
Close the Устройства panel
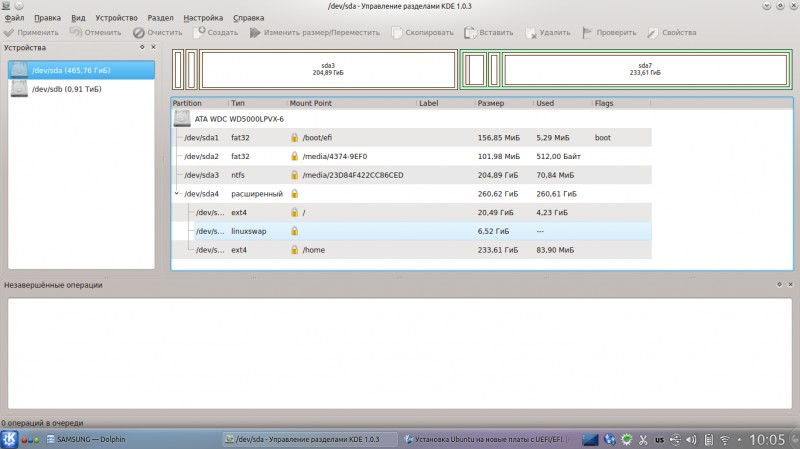click(153, 47)
